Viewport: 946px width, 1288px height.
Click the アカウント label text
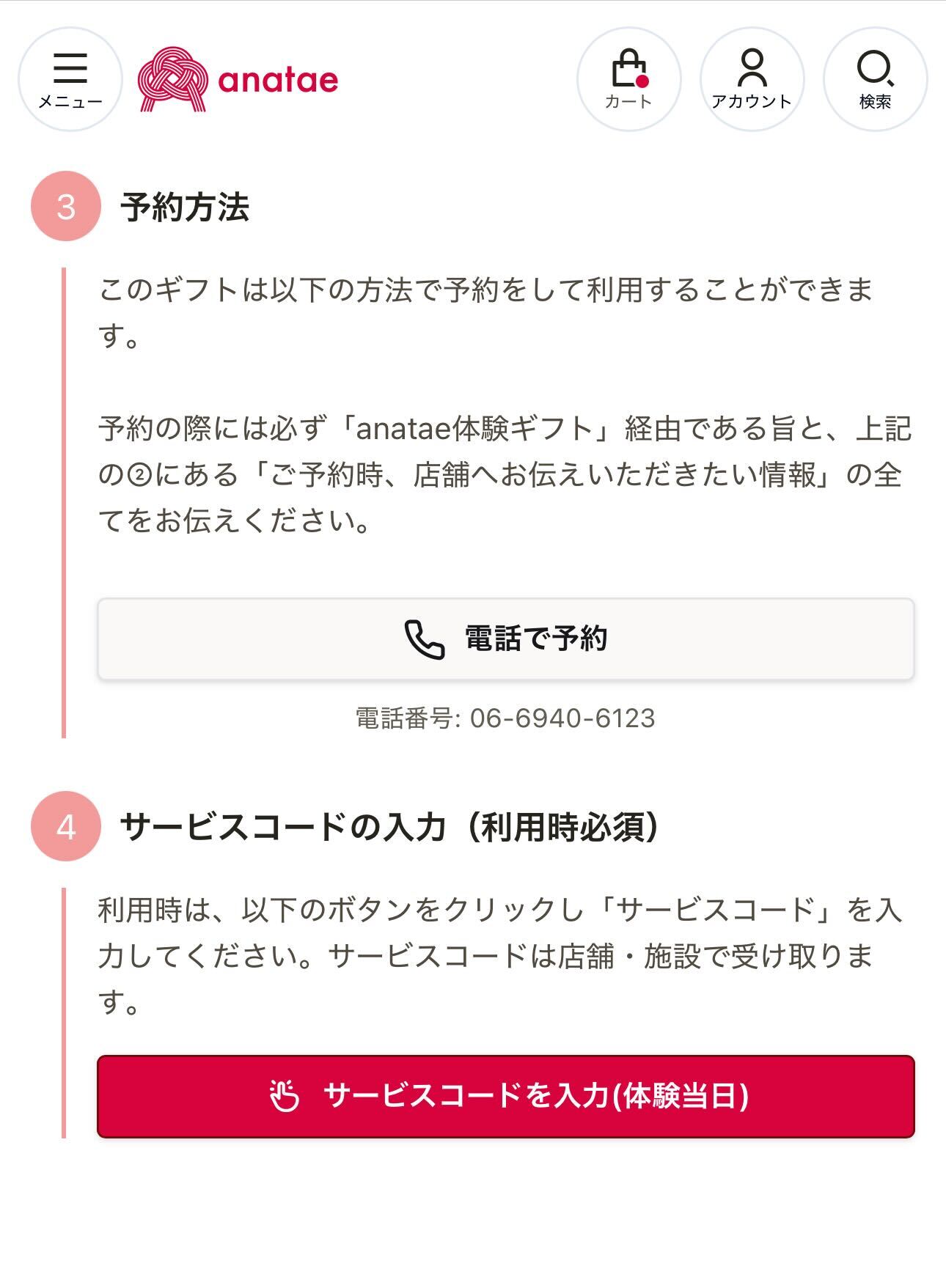coord(752,102)
